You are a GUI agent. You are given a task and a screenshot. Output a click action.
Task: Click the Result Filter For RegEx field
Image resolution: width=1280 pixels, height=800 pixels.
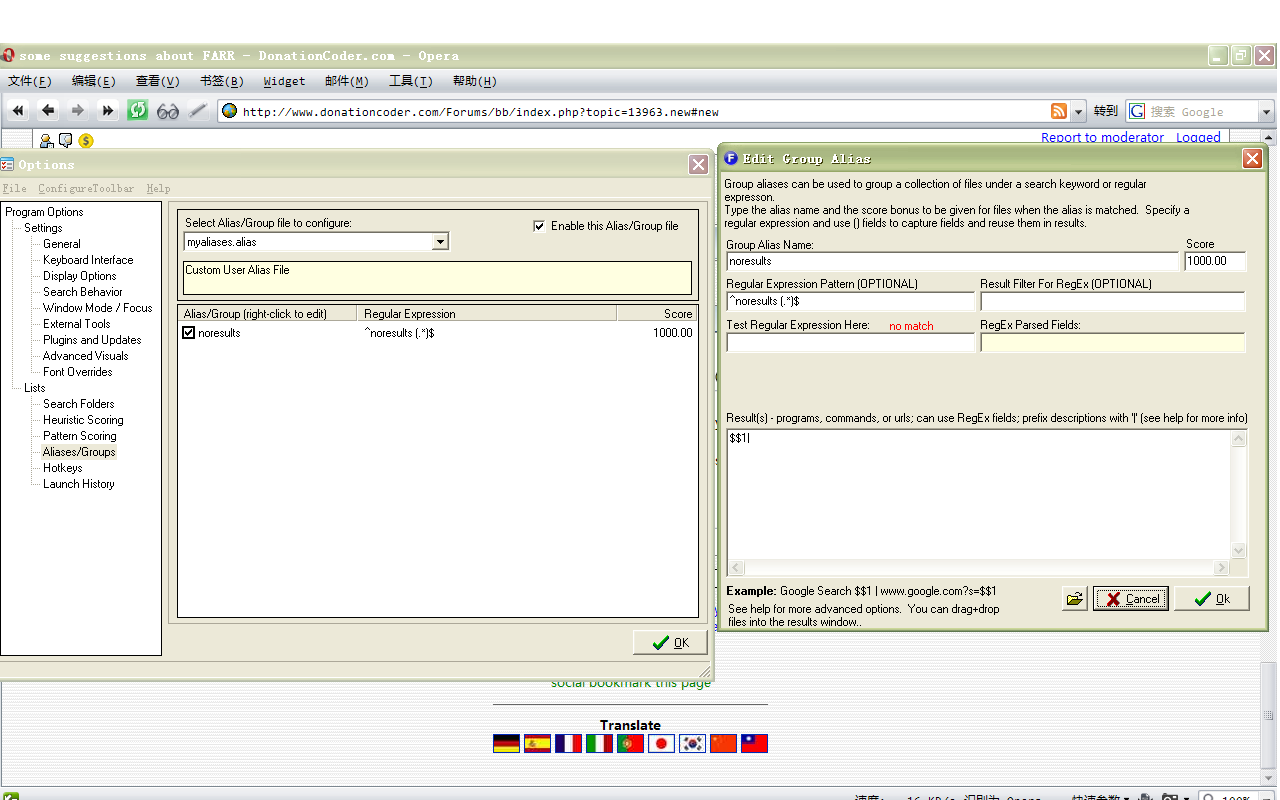point(1113,301)
